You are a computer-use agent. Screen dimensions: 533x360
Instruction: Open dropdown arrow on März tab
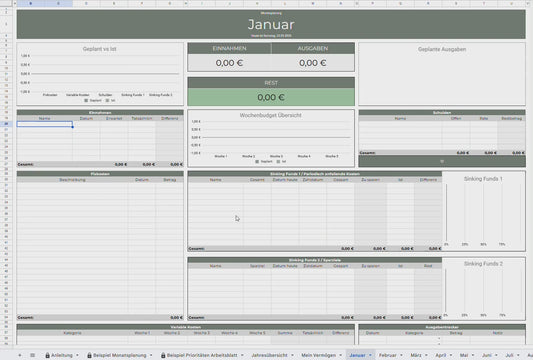point(426,355)
